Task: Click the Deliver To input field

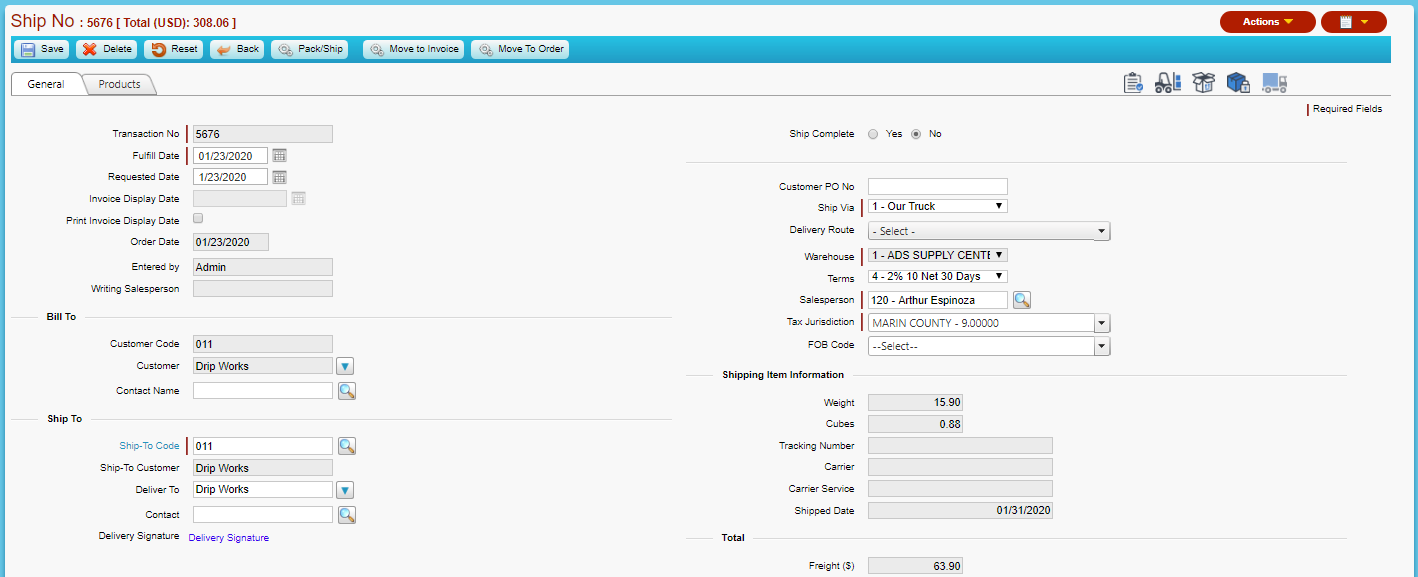Action: pyautogui.click(x=263, y=490)
